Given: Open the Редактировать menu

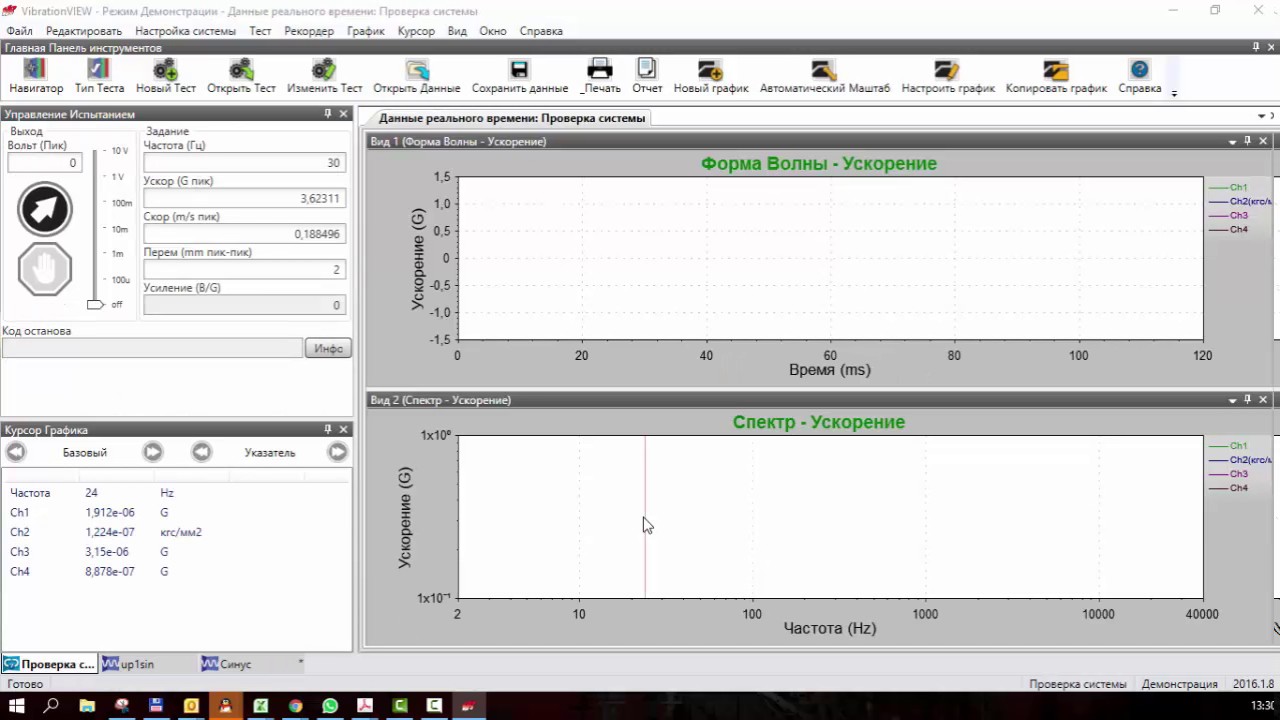Looking at the screenshot, I should 84,31.
